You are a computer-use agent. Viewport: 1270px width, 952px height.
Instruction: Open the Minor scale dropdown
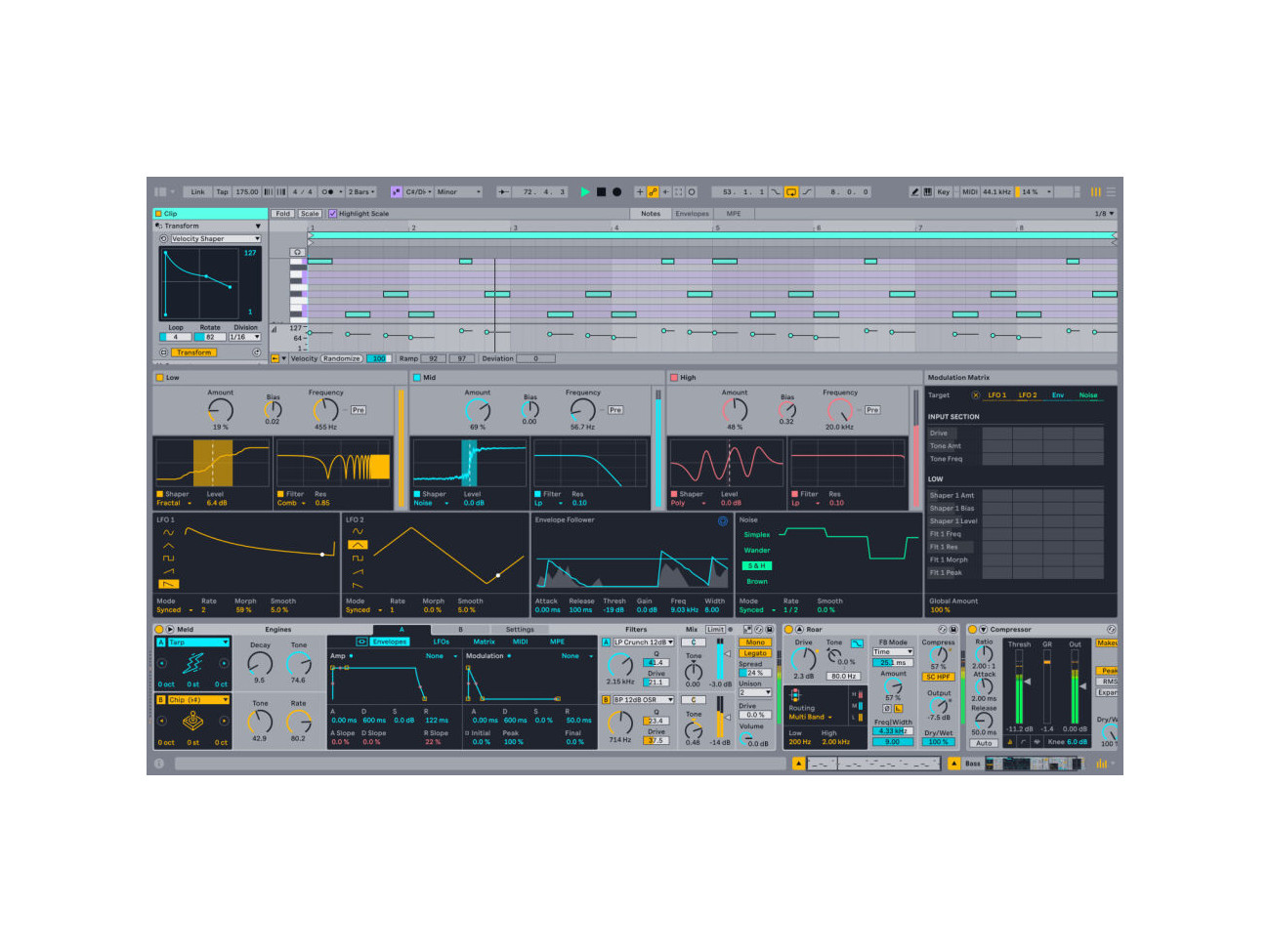point(458,191)
